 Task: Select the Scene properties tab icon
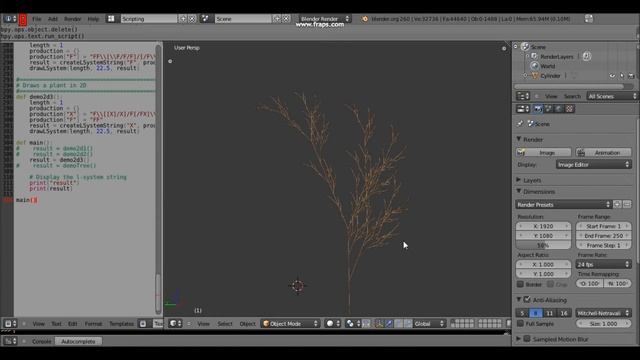(x=549, y=109)
